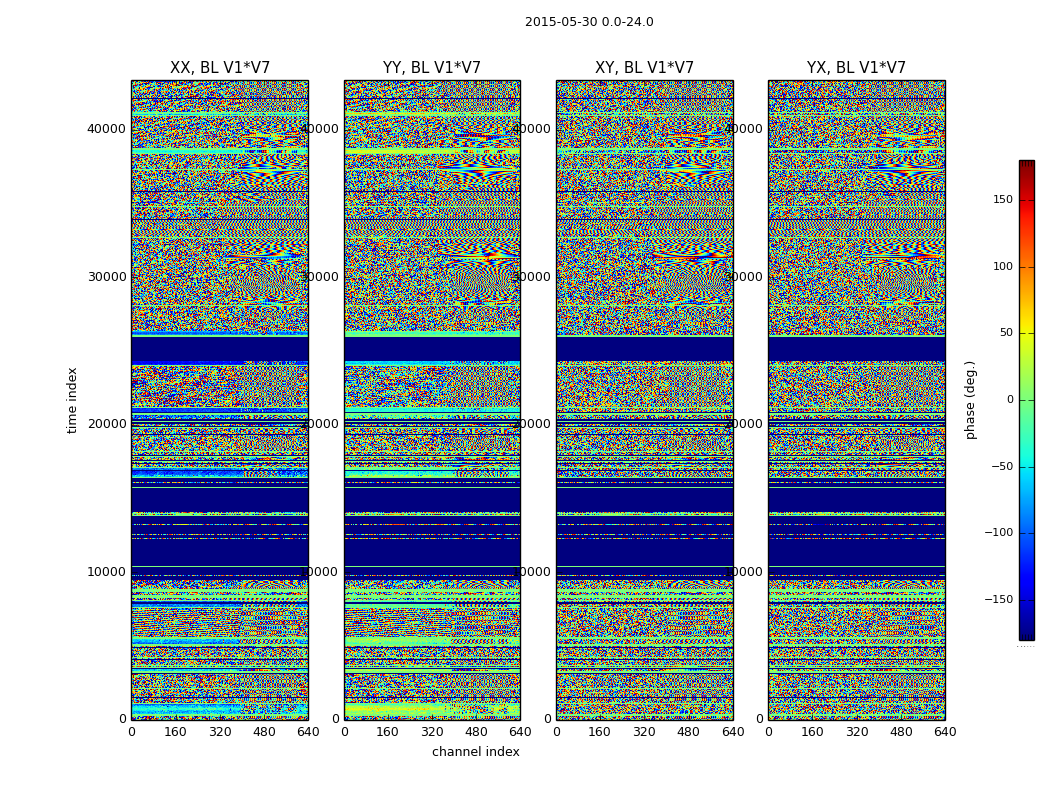Click the 160 x-tick label under the XY plot

coord(599,732)
